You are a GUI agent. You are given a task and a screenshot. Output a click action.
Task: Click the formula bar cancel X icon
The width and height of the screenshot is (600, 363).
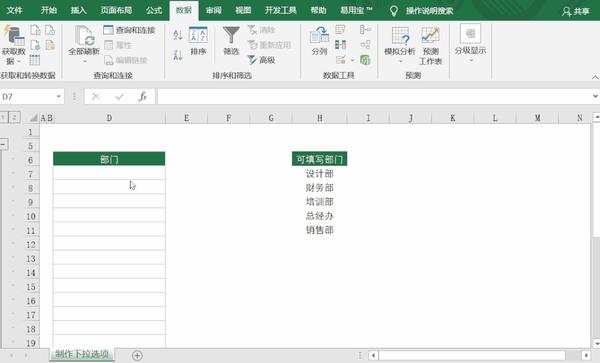point(96,97)
